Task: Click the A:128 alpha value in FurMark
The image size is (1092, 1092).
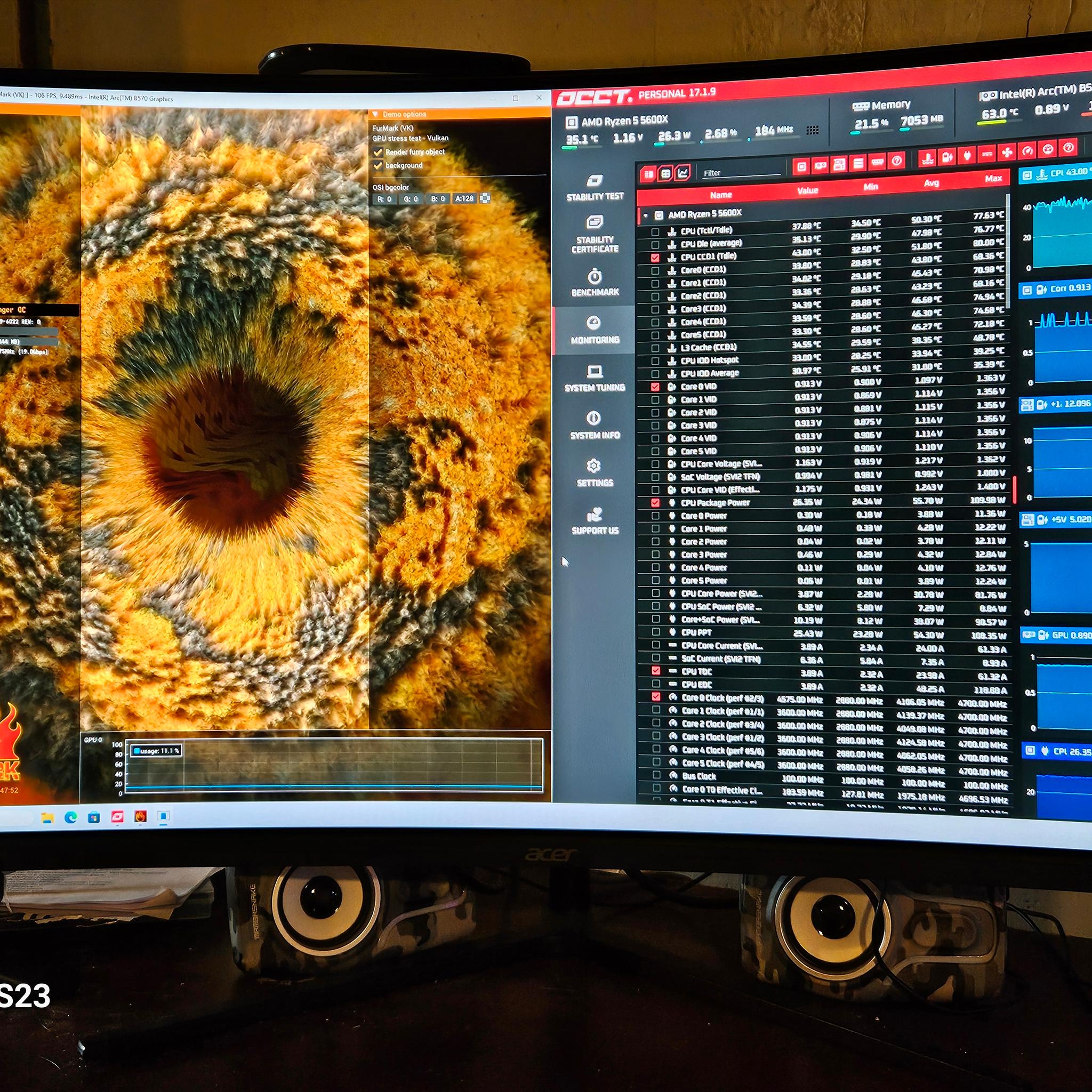Action: (464, 198)
